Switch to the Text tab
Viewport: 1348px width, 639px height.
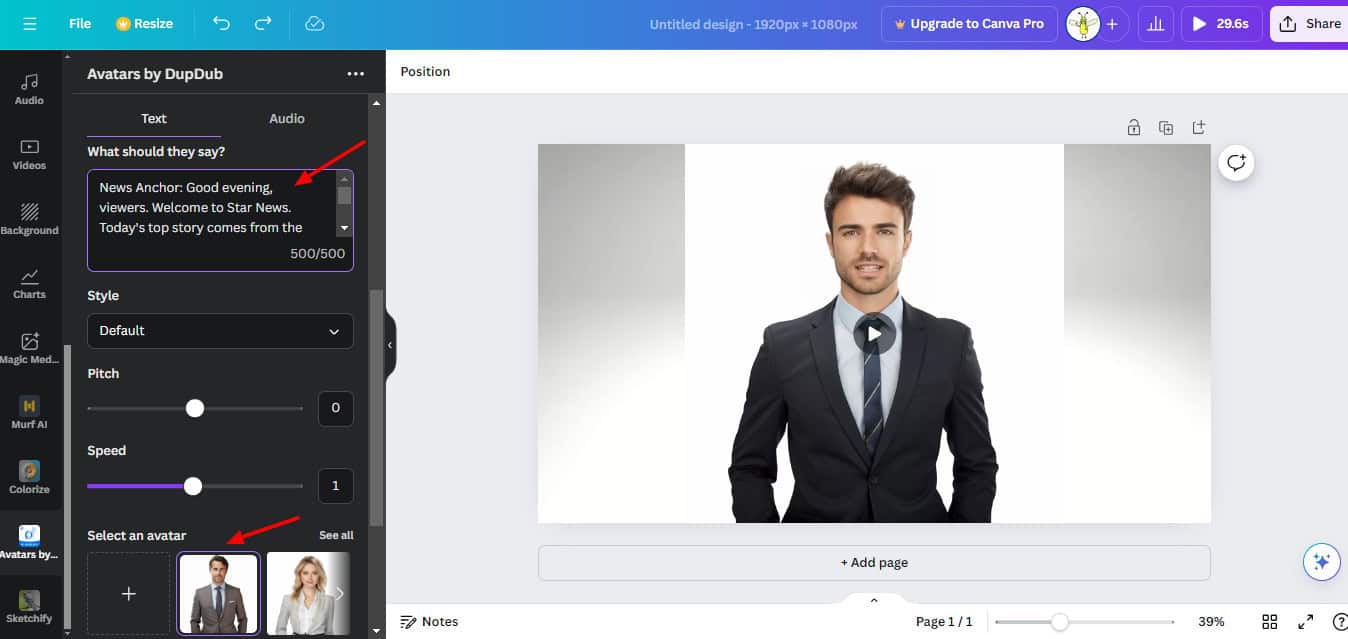coord(154,118)
